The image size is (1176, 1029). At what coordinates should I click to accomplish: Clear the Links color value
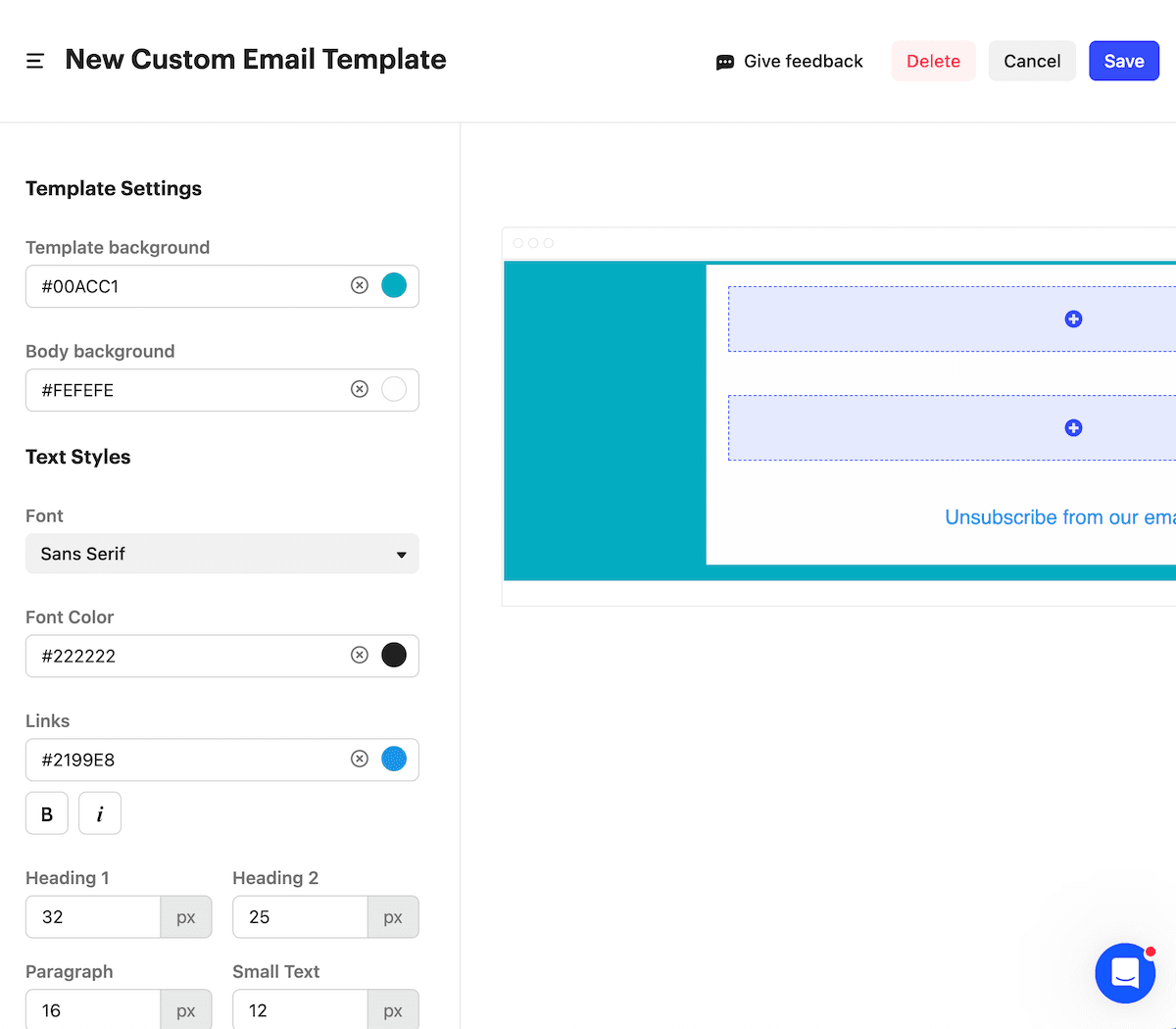[360, 759]
